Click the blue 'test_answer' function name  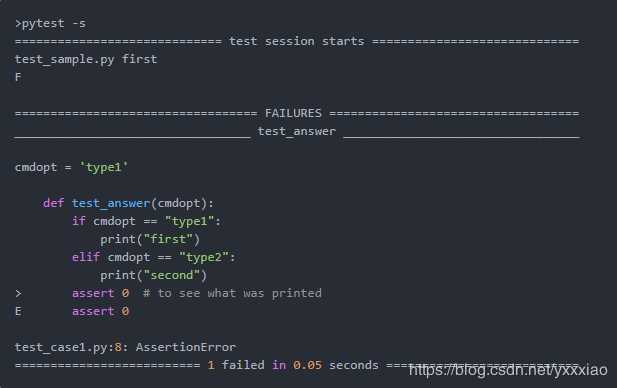point(111,203)
